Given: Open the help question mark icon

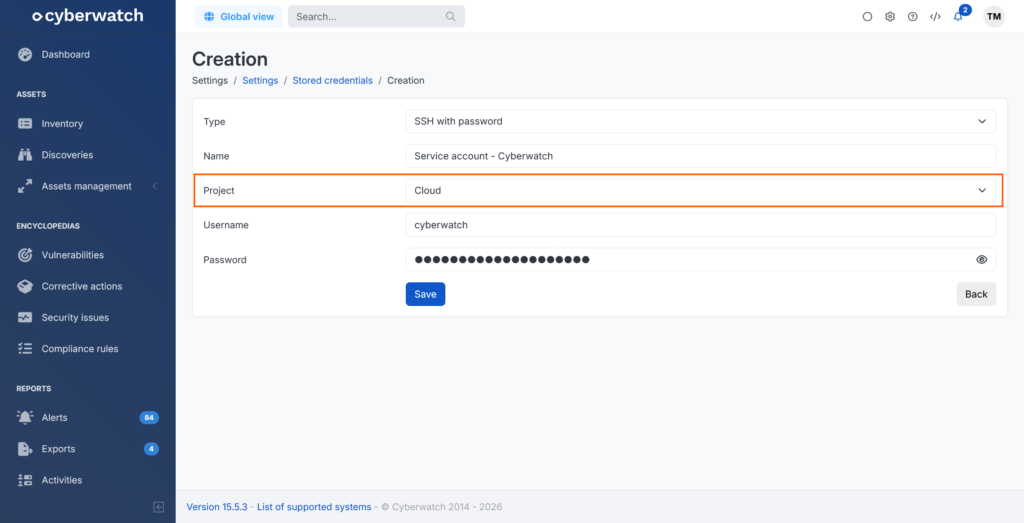Looking at the screenshot, I should pyautogui.click(x=912, y=17).
